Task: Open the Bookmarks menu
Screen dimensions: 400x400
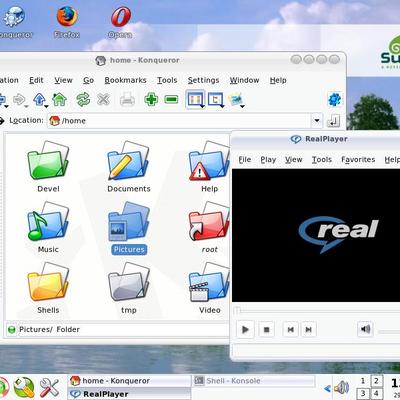Action: tap(125, 80)
